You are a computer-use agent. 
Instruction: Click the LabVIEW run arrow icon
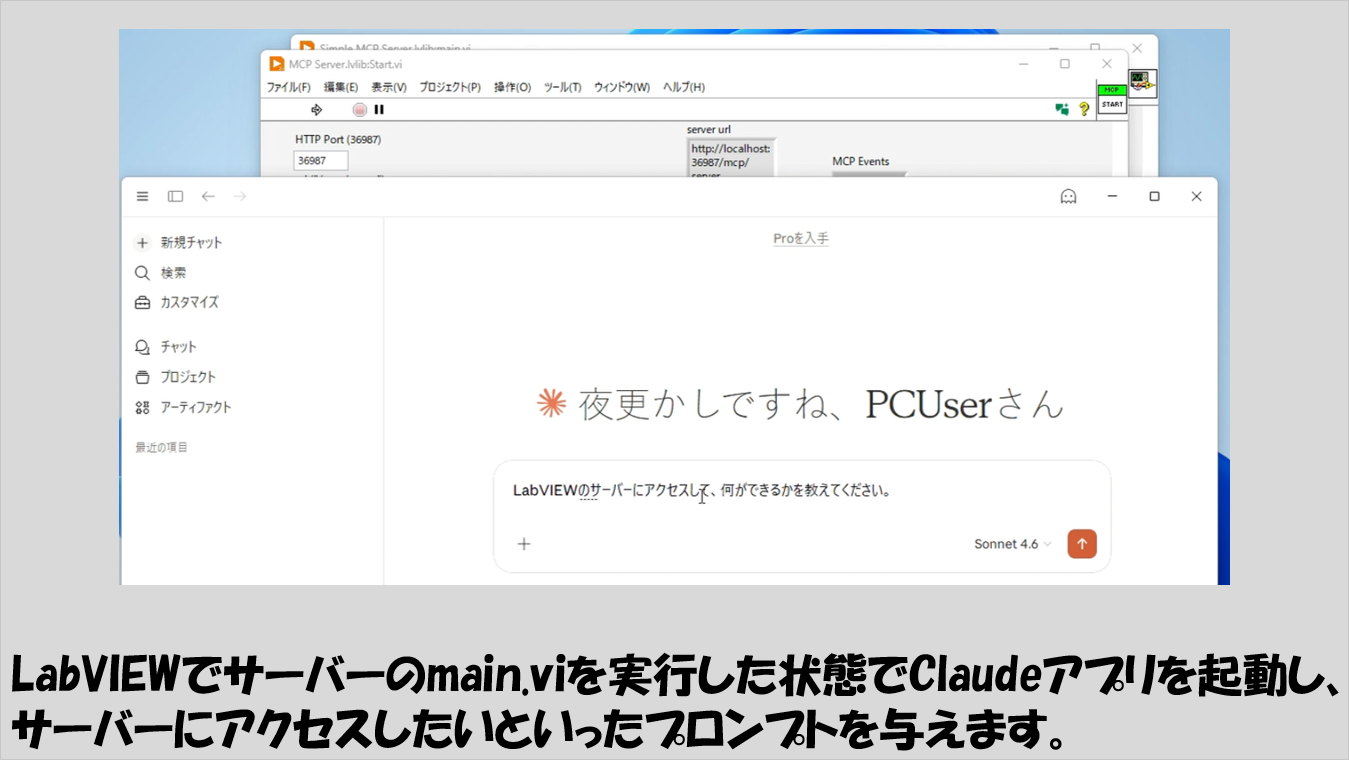pos(317,110)
